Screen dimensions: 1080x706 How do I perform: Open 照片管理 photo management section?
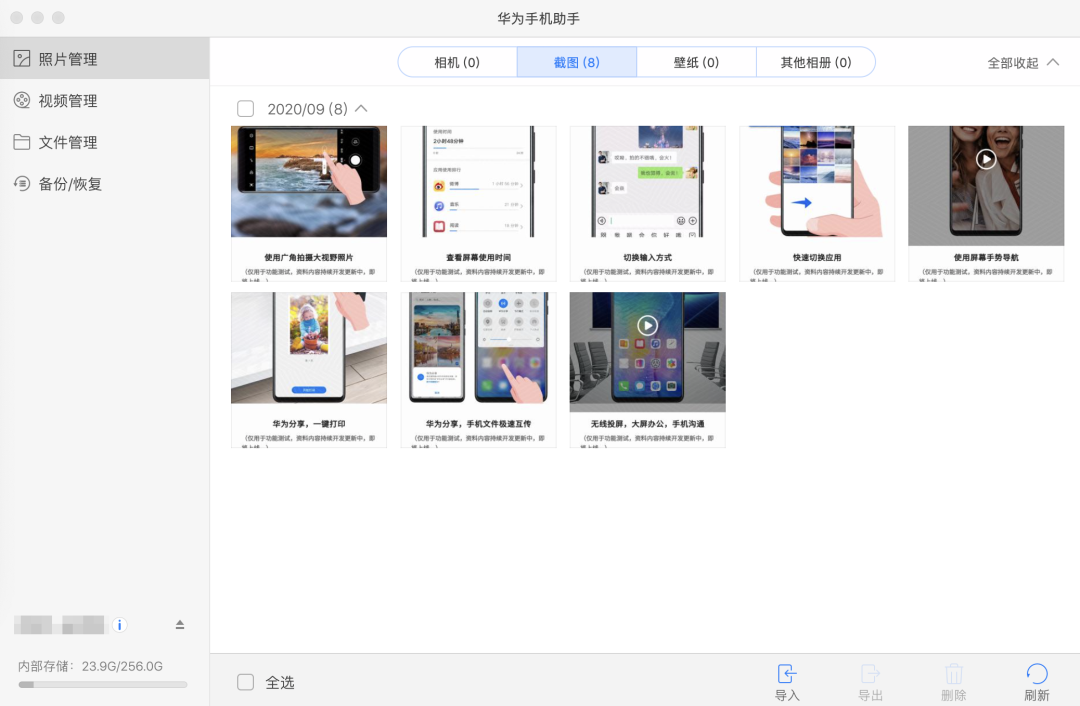pos(104,59)
